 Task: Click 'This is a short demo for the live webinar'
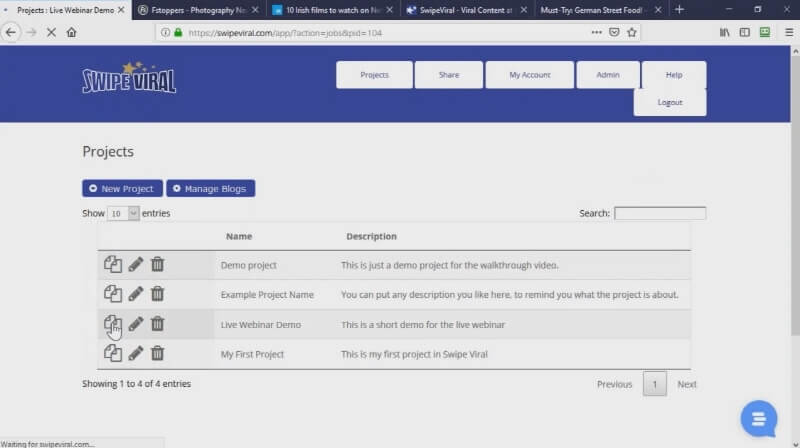[x=423, y=325]
